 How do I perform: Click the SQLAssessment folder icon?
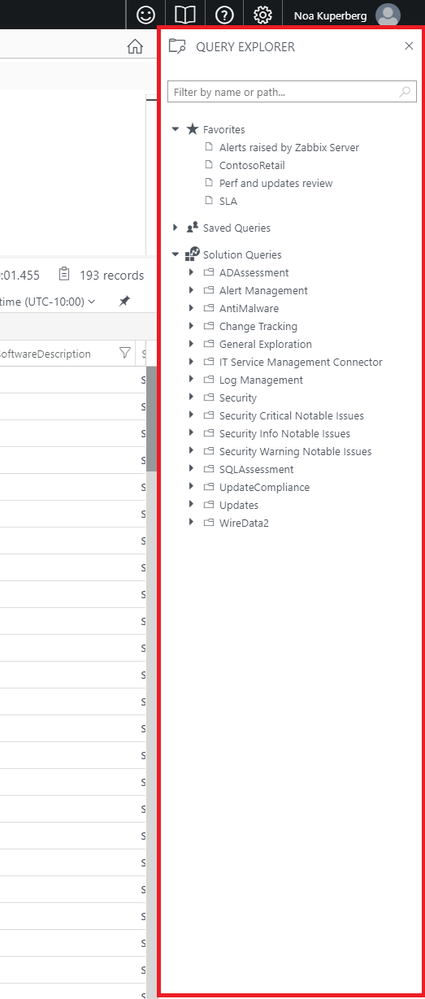point(208,469)
